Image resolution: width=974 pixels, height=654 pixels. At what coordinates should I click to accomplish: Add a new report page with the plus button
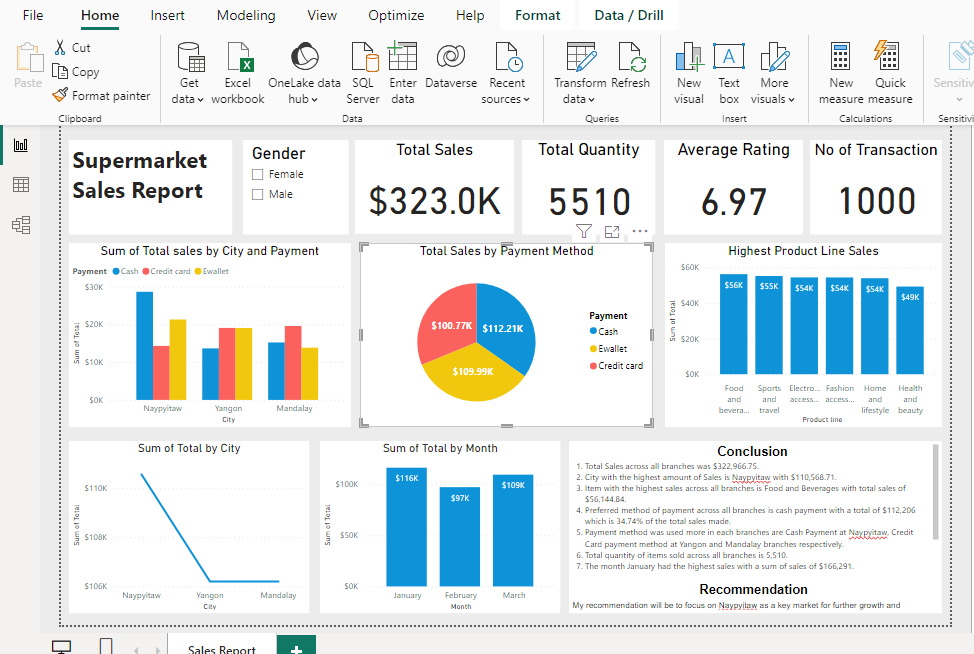[295, 647]
